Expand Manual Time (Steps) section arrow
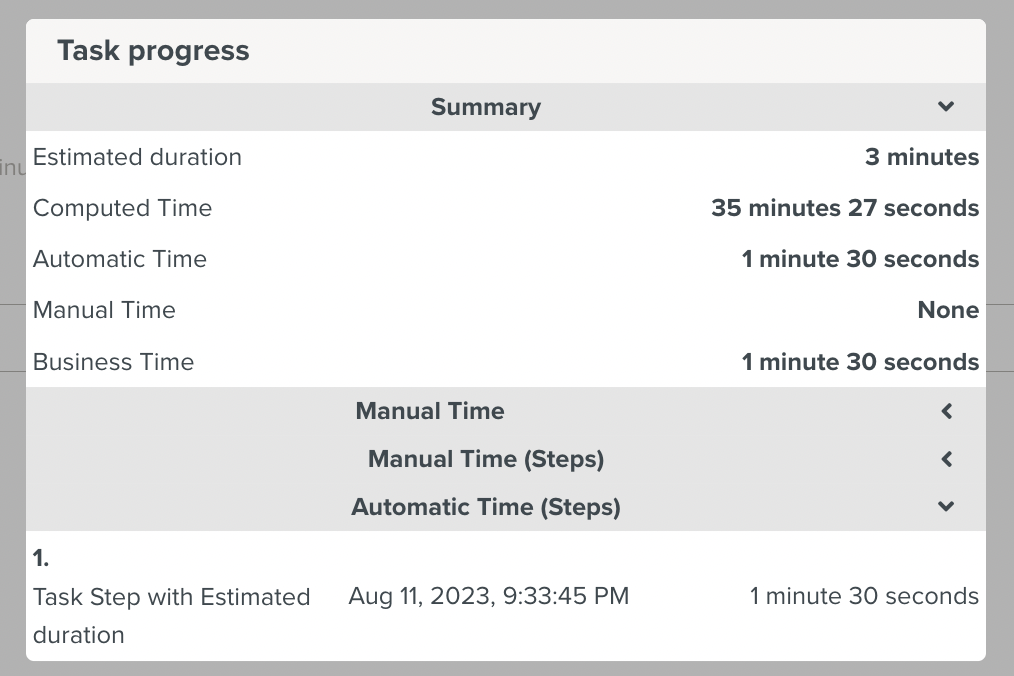Viewport: 1014px width, 676px height. pos(946,460)
